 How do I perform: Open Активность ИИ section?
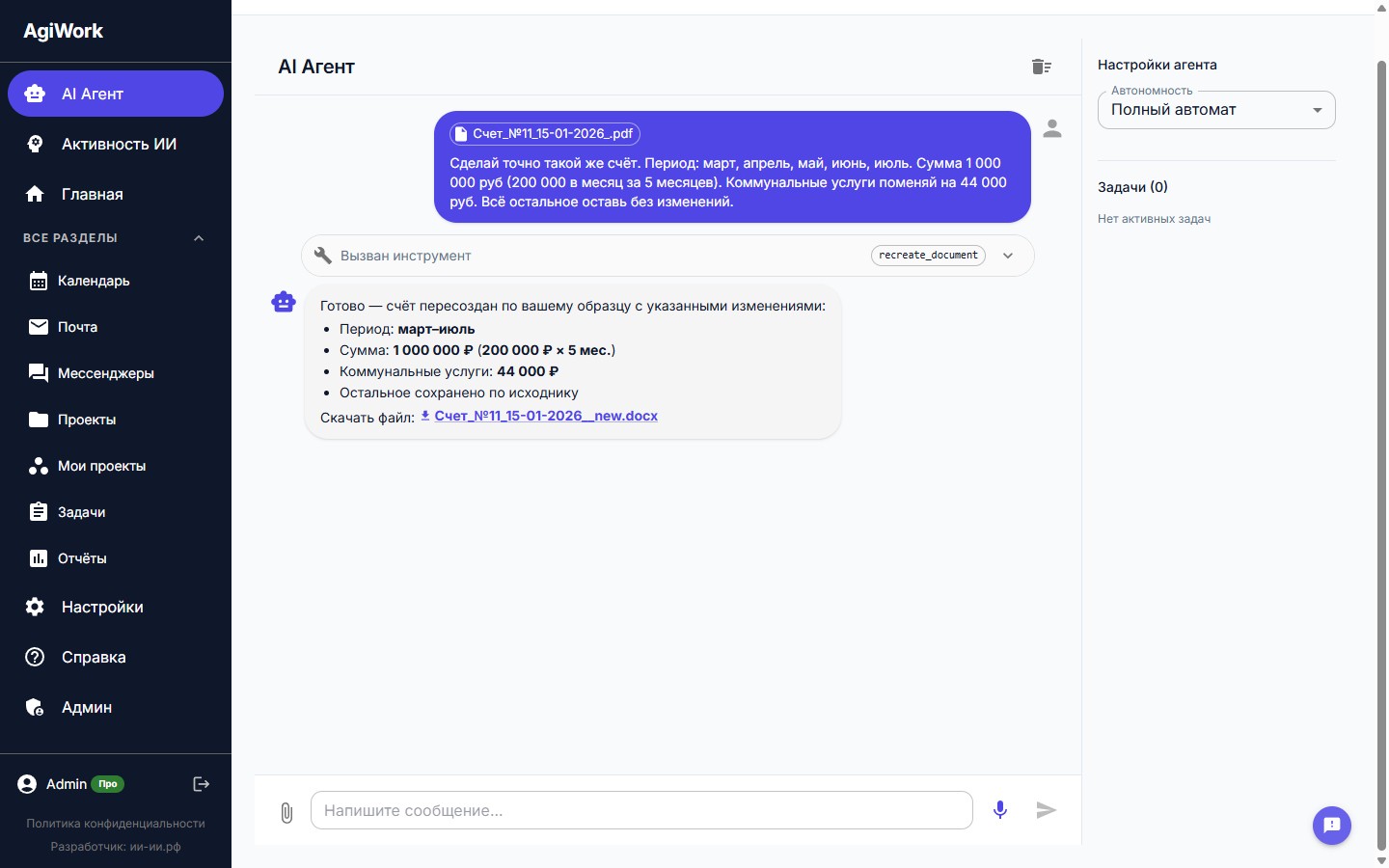tap(118, 144)
